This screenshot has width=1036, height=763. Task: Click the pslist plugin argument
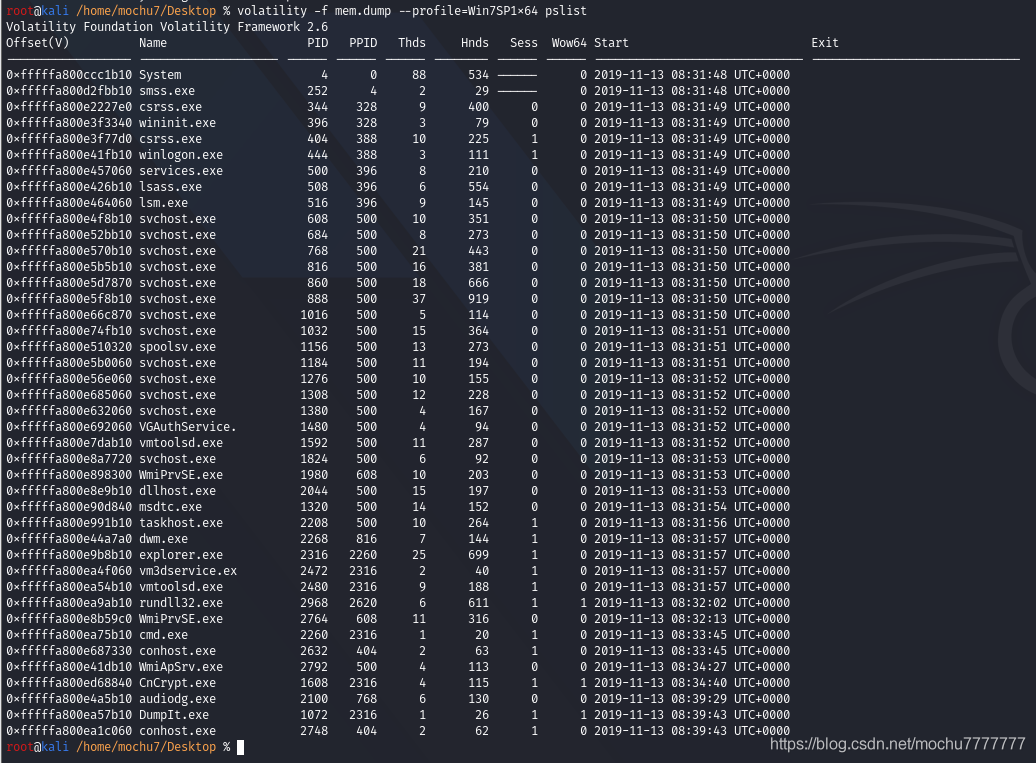tap(566, 11)
